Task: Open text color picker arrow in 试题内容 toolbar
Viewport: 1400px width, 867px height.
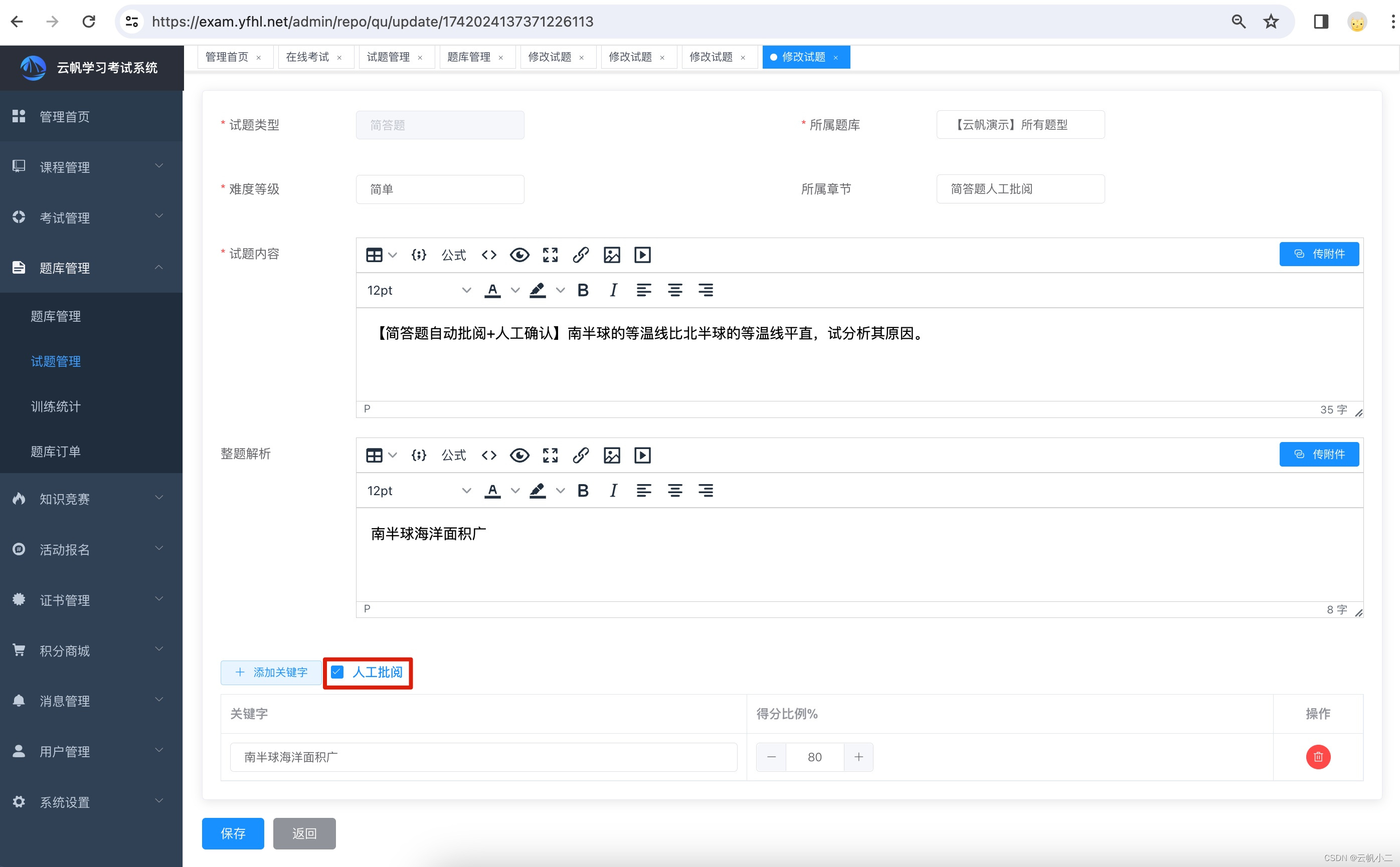Action: point(515,290)
